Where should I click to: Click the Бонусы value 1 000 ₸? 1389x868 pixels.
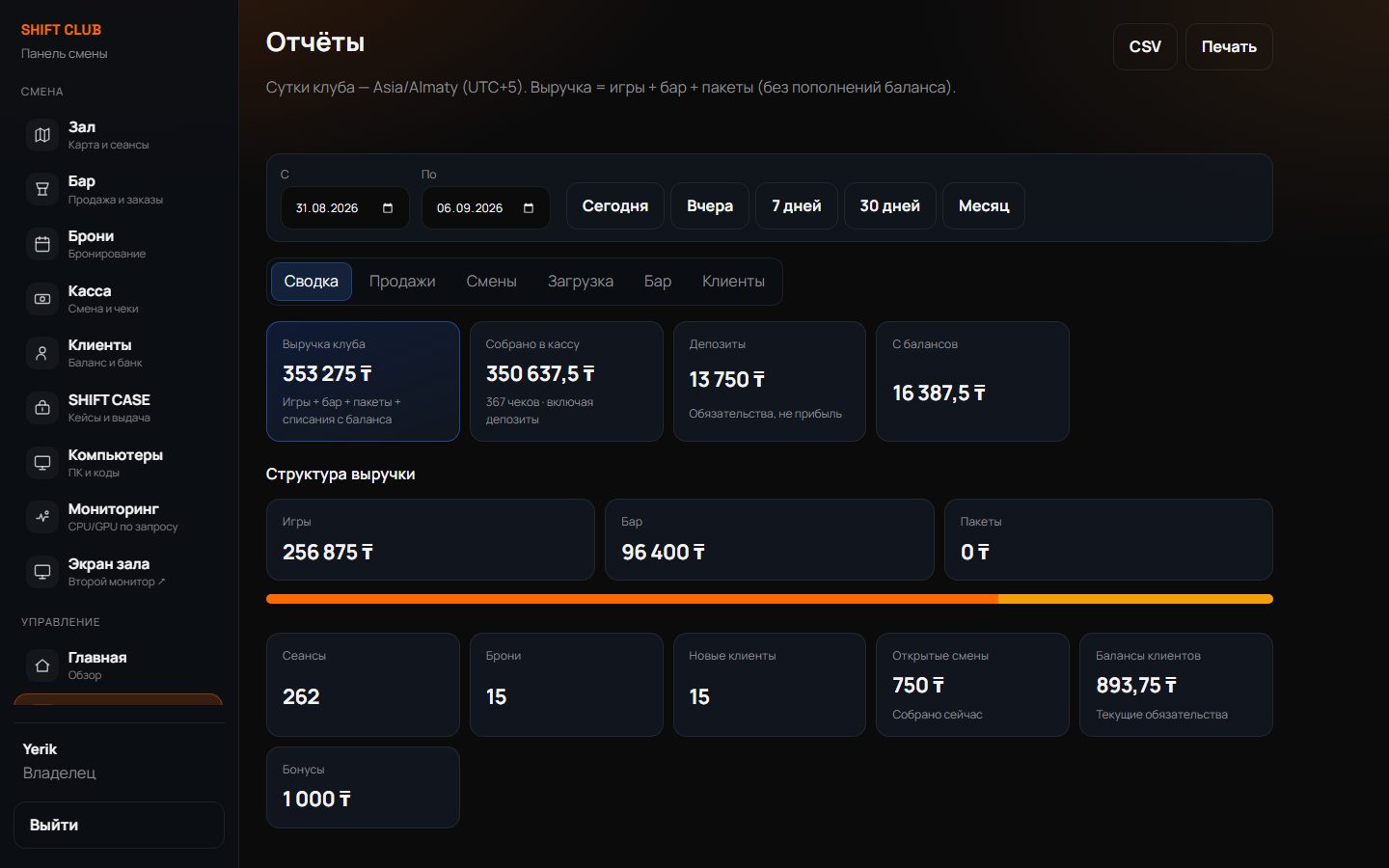click(316, 800)
